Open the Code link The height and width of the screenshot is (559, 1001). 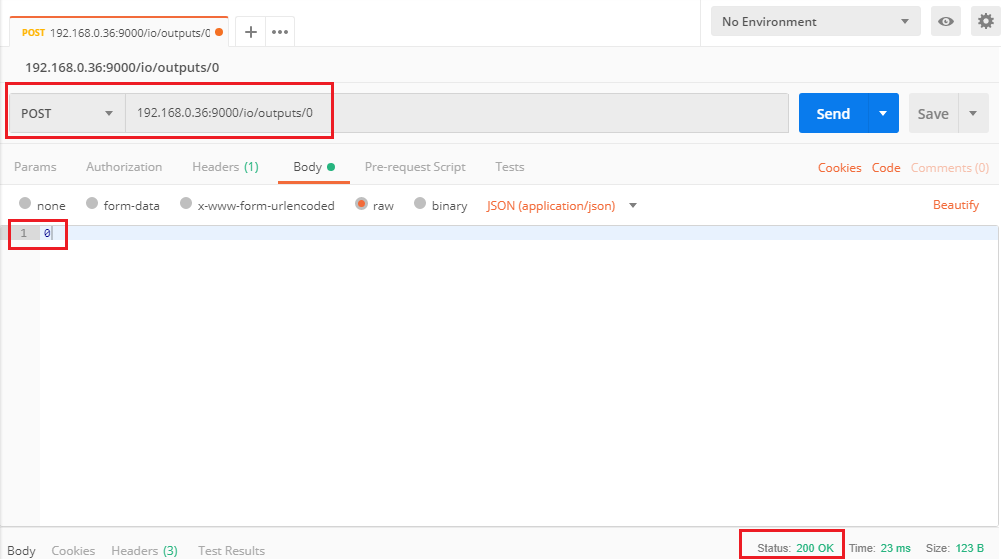[x=886, y=167]
